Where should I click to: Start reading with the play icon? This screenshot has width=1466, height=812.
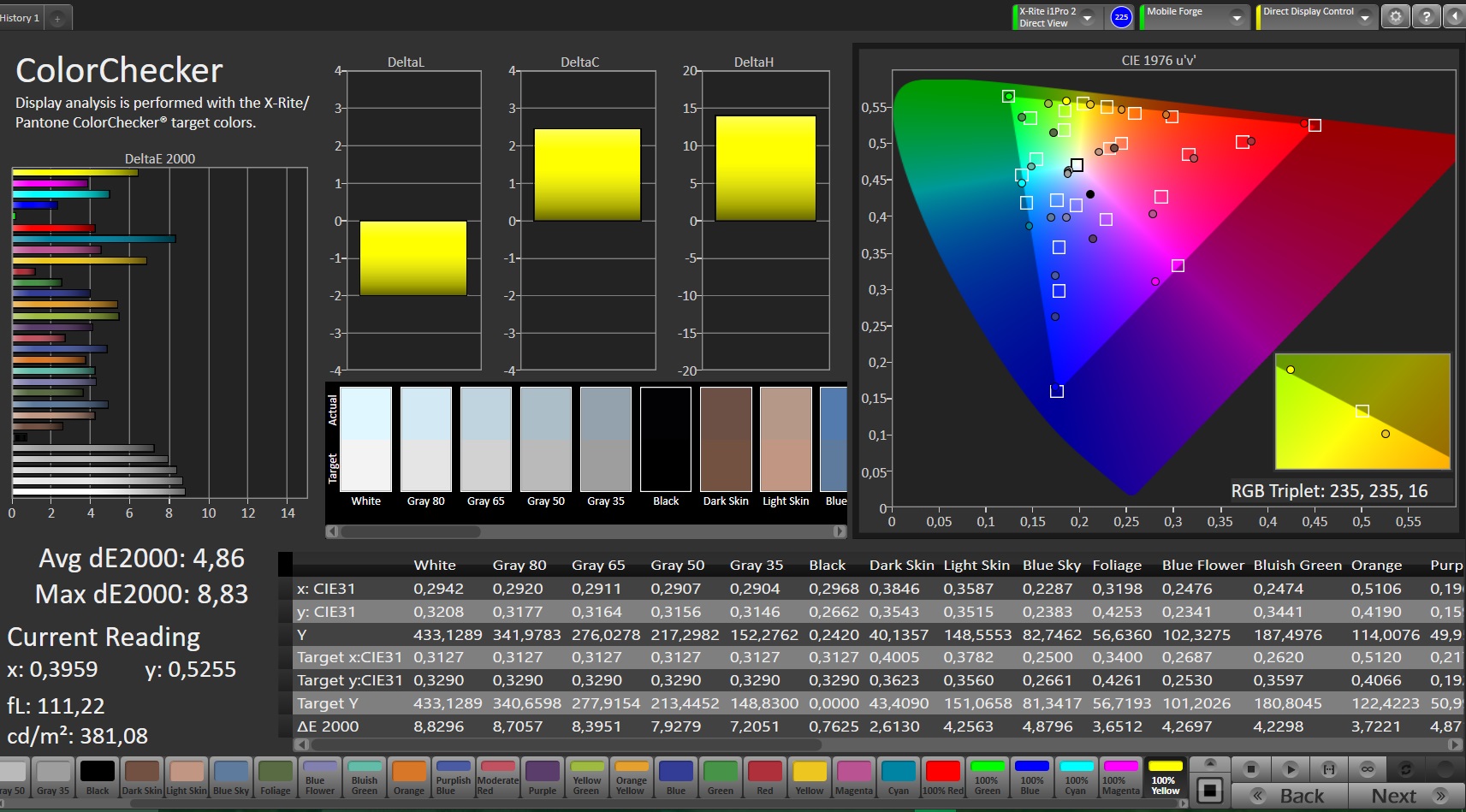[1291, 769]
